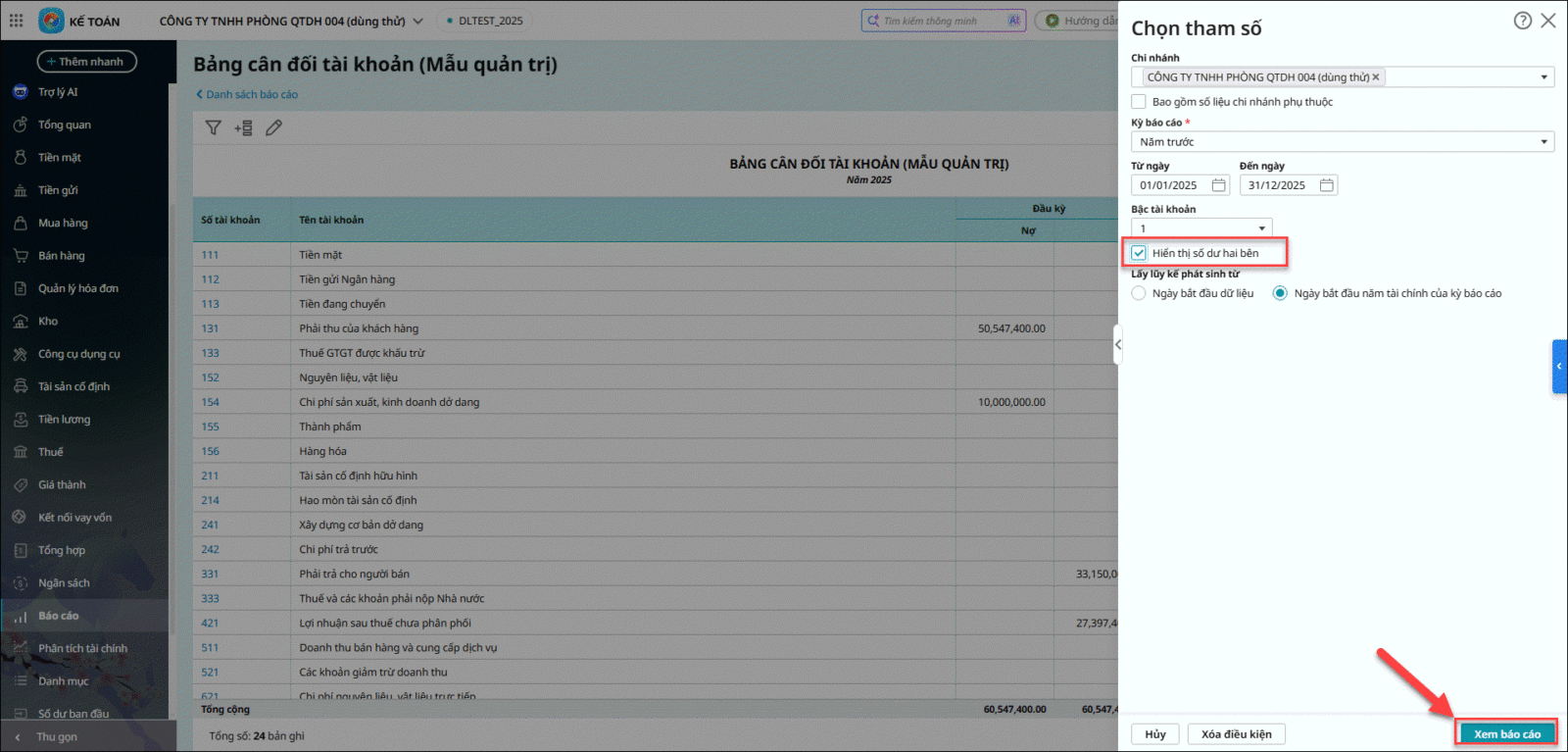Expand the Kỳ báo cáo dropdown
This screenshot has width=1568, height=752.
(1543, 142)
